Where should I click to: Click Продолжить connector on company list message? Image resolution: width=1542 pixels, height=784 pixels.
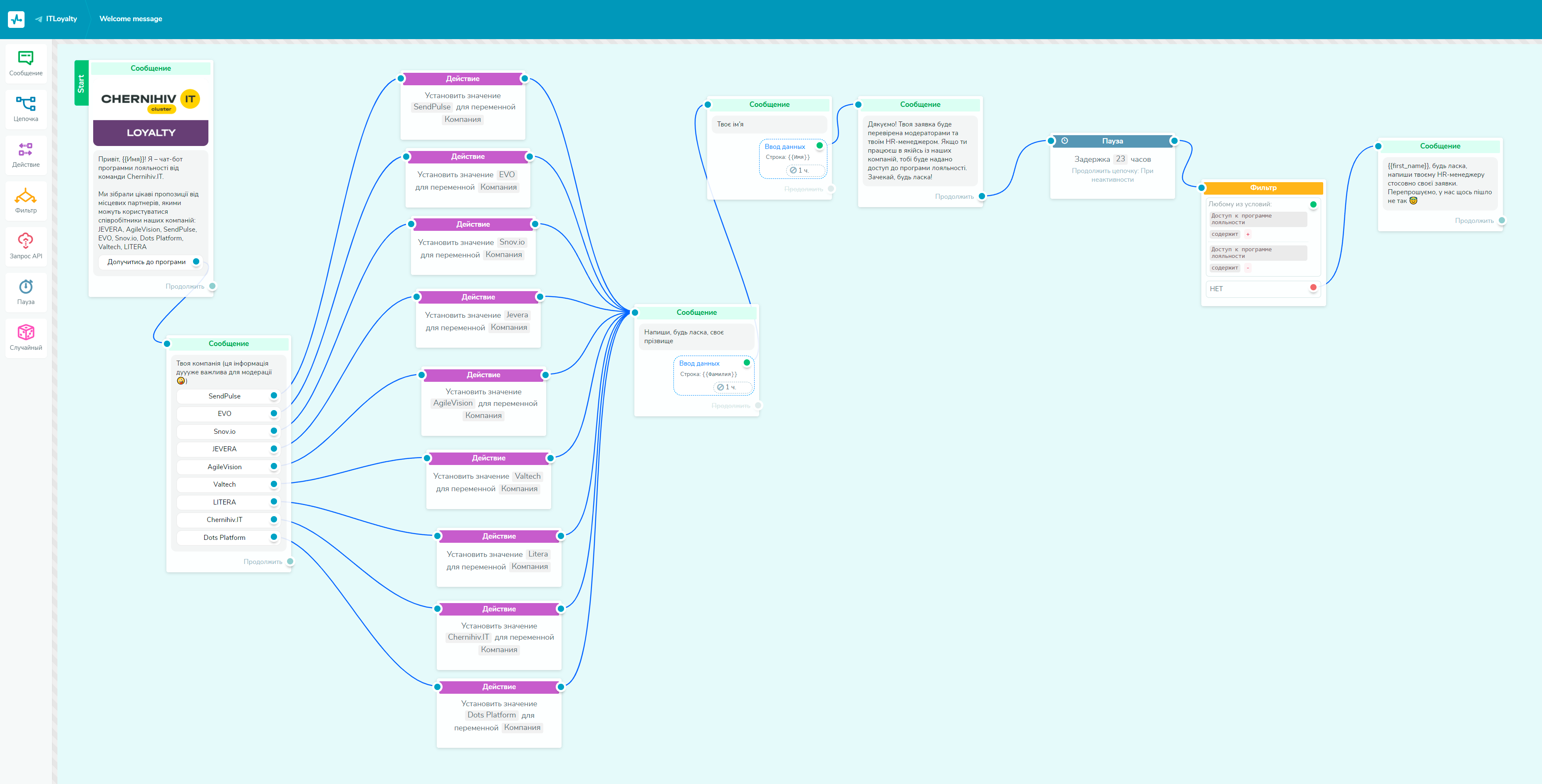290,561
